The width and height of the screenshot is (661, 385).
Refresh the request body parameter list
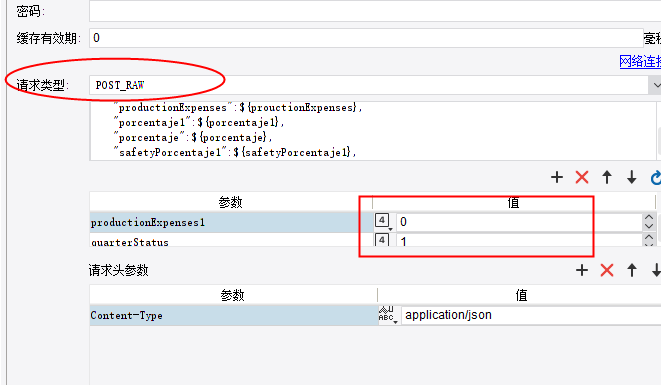click(x=656, y=178)
